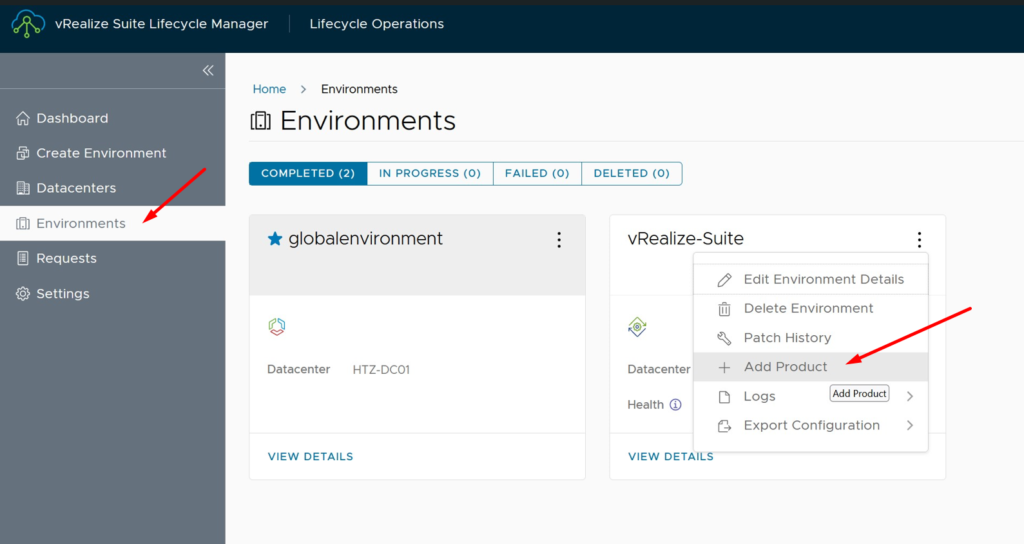Click the Lifecycle Operations header label

coord(377,24)
